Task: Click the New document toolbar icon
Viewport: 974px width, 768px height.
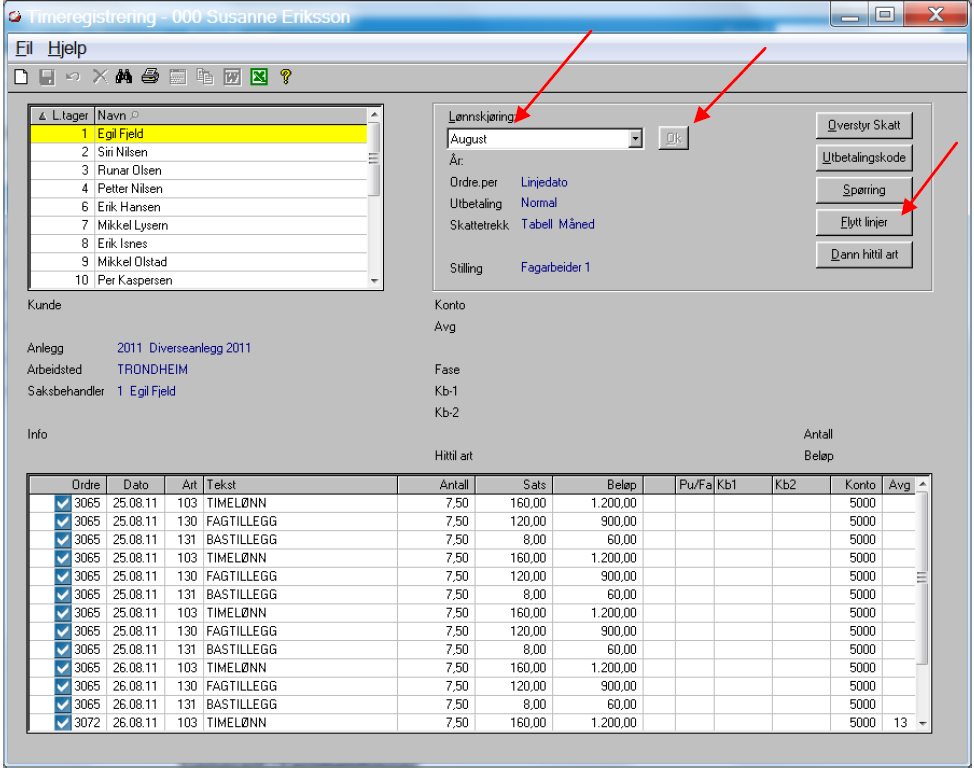Action: click(x=21, y=76)
